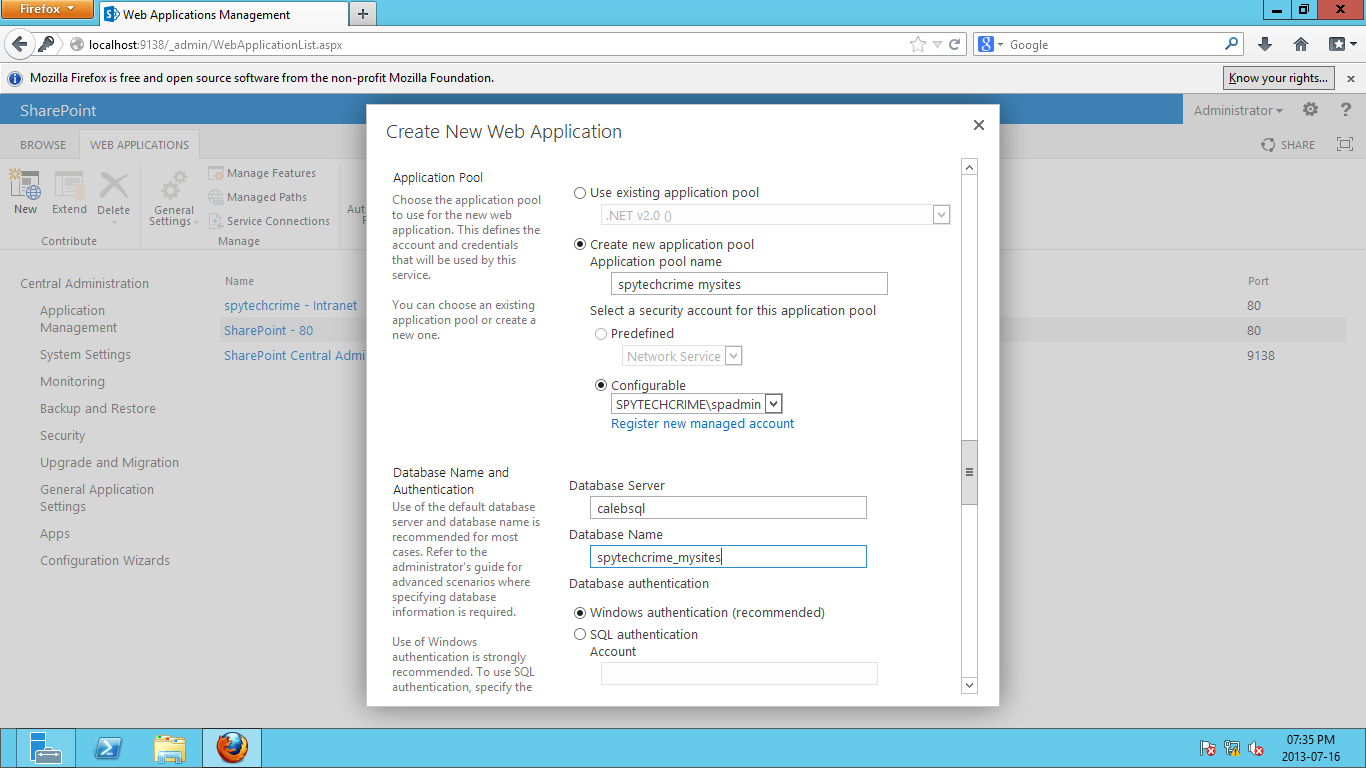This screenshot has height=768, width=1366.
Task: Open the Firefox downloads arrow
Action: (x=1265, y=44)
